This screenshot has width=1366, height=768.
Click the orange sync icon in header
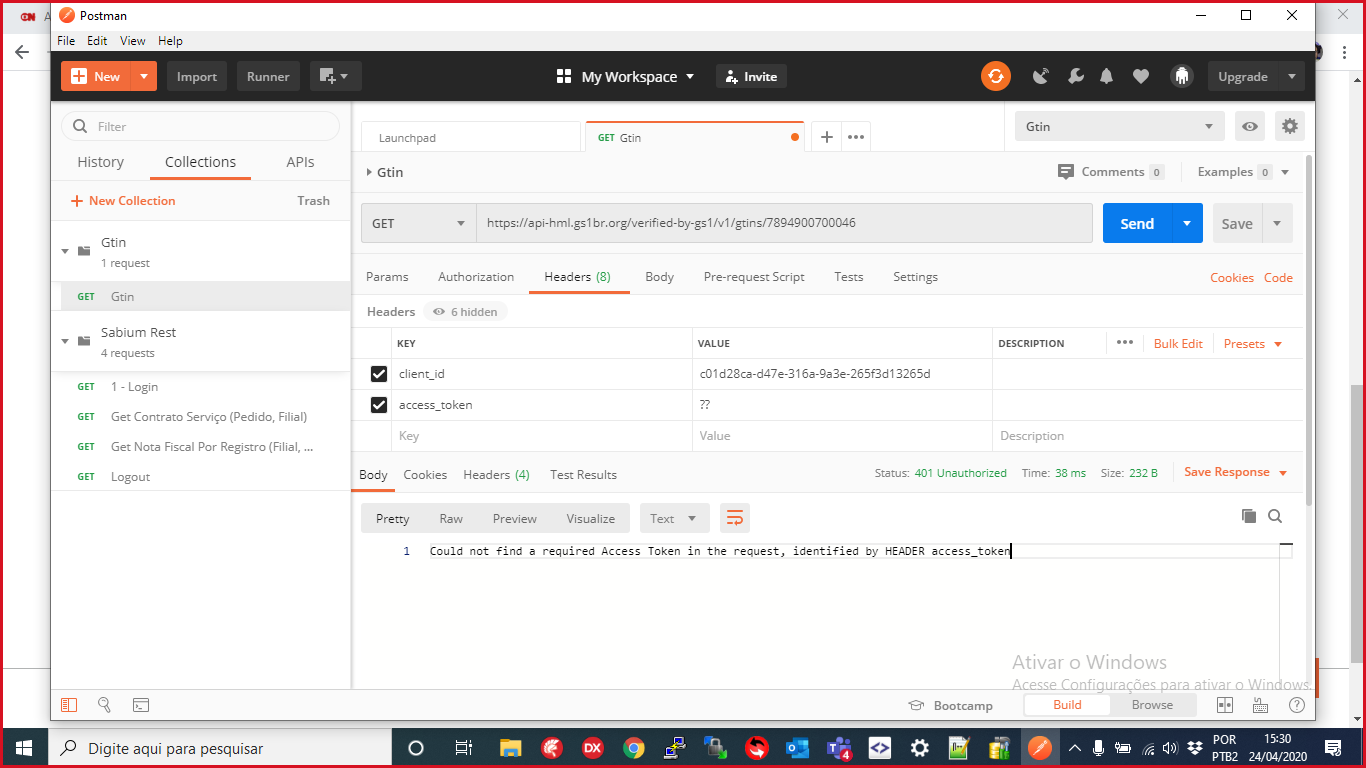995,76
